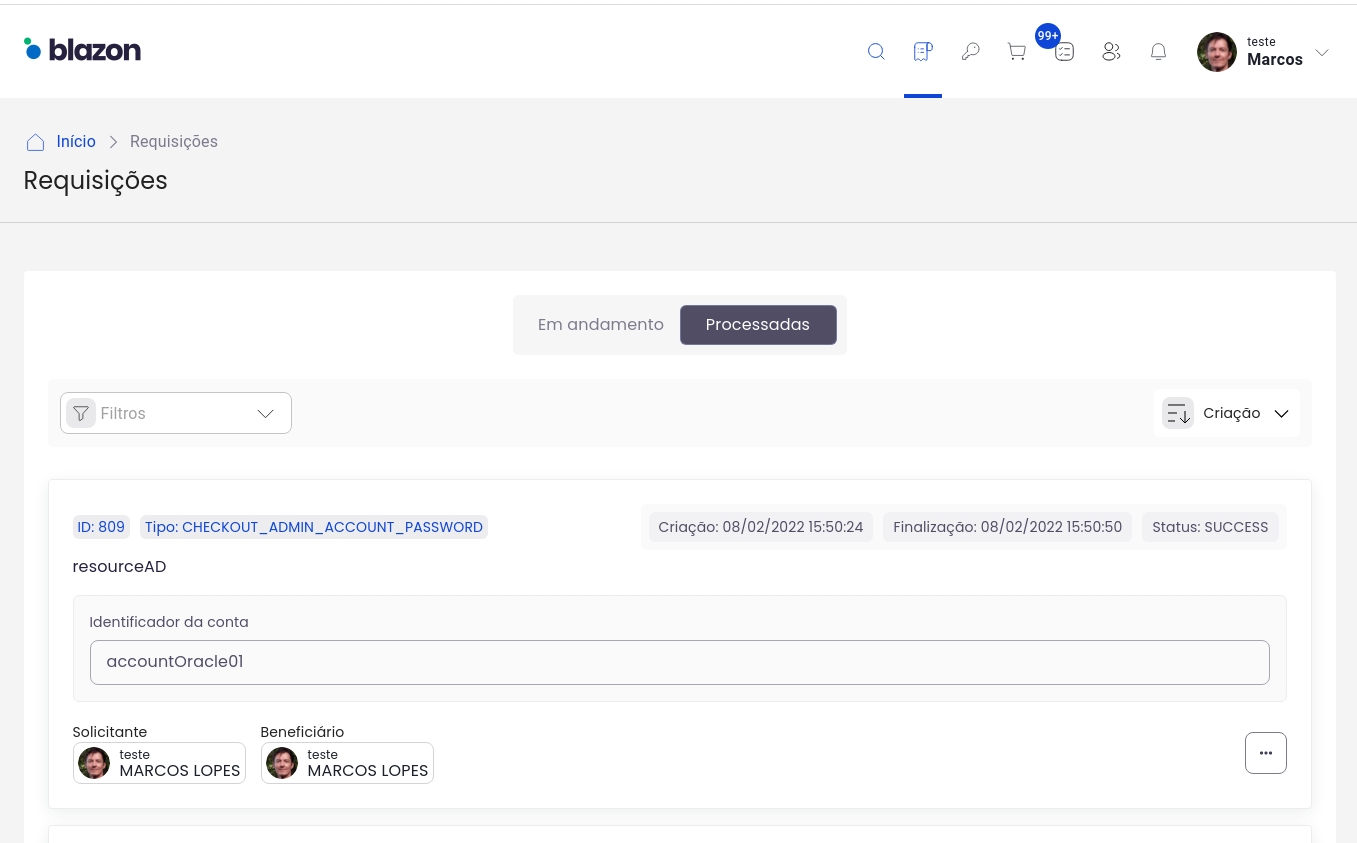Click the key icon in header
Screen dimensions: 1357x843
click(x=970, y=52)
